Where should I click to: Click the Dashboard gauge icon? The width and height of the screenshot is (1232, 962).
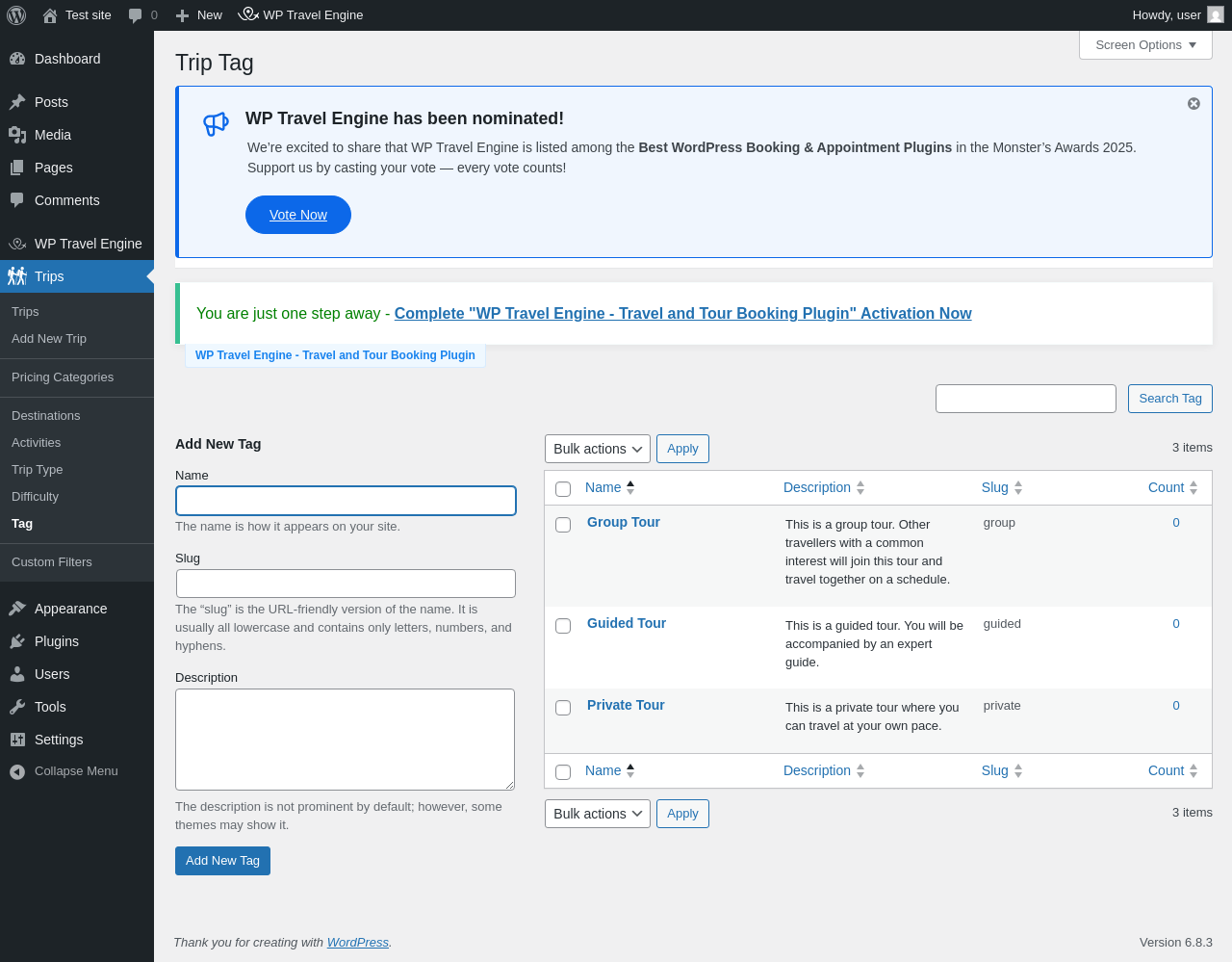pyautogui.click(x=17, y=59)
